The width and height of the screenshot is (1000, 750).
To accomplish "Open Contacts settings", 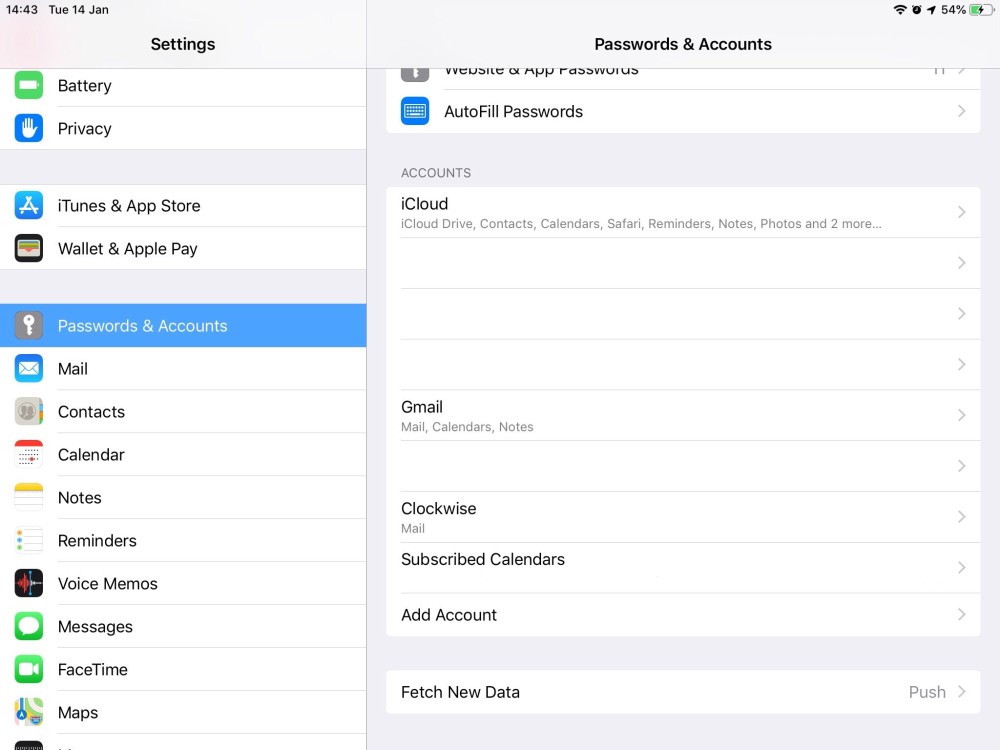I will tap(183, 411).
